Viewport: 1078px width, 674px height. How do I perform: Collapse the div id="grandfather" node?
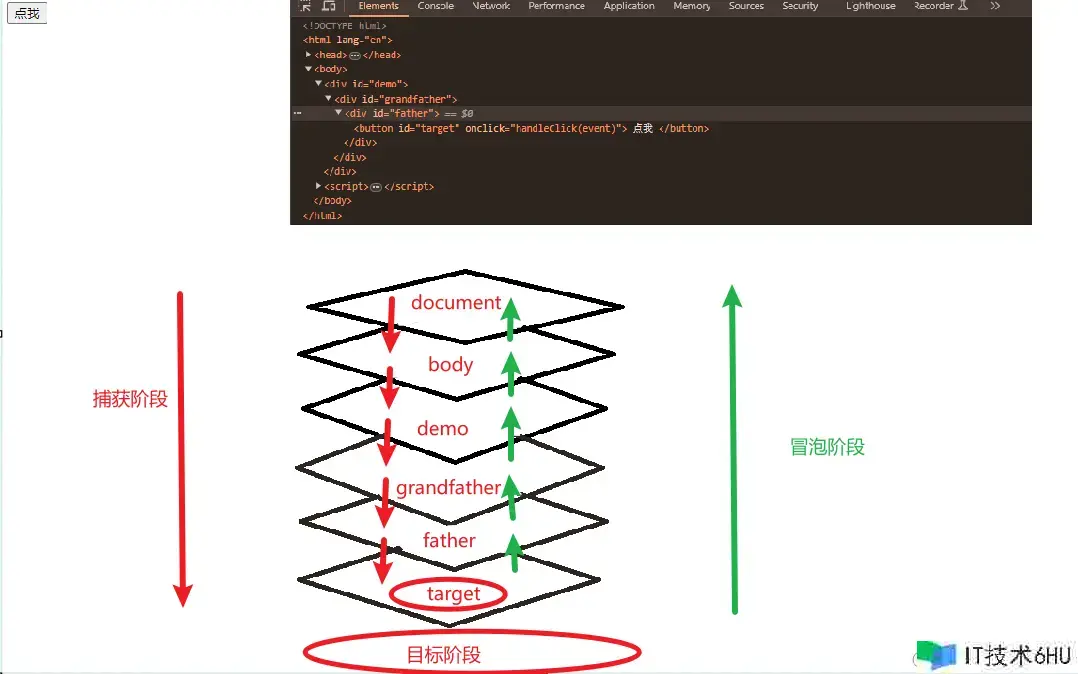(x=329, y=98)
